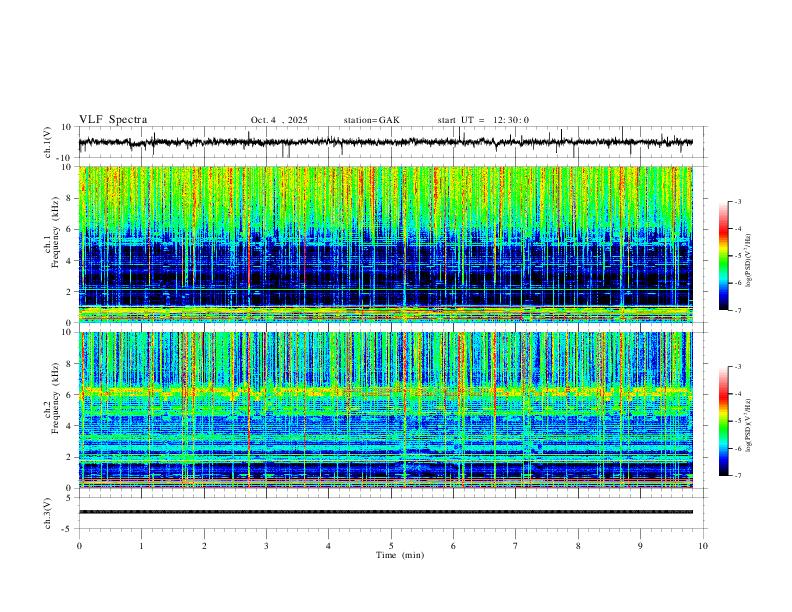Click the 'ch.1(V)' axis label
Image resolution: width=792 pixels, height=612 pixels.
point(48,142)
